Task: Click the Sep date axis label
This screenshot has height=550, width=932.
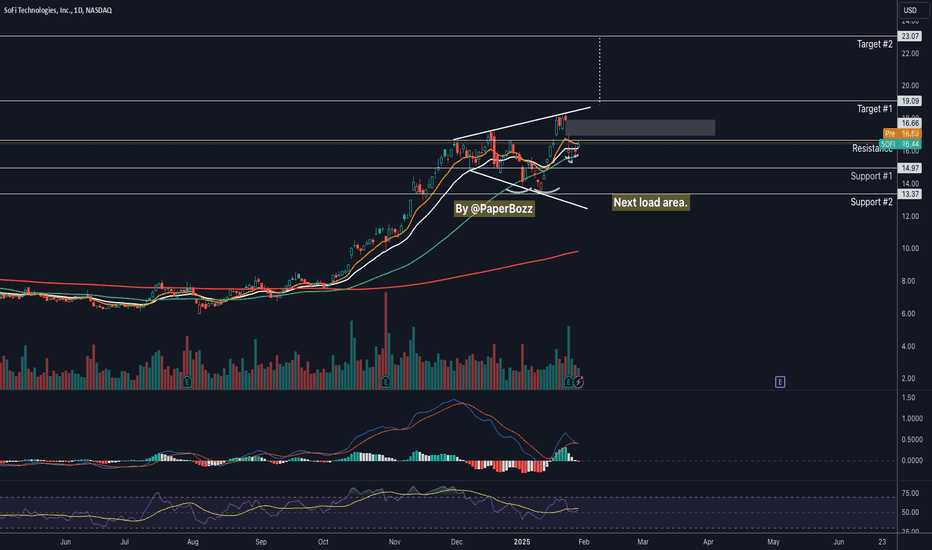Action: click(x=261, y=542)
